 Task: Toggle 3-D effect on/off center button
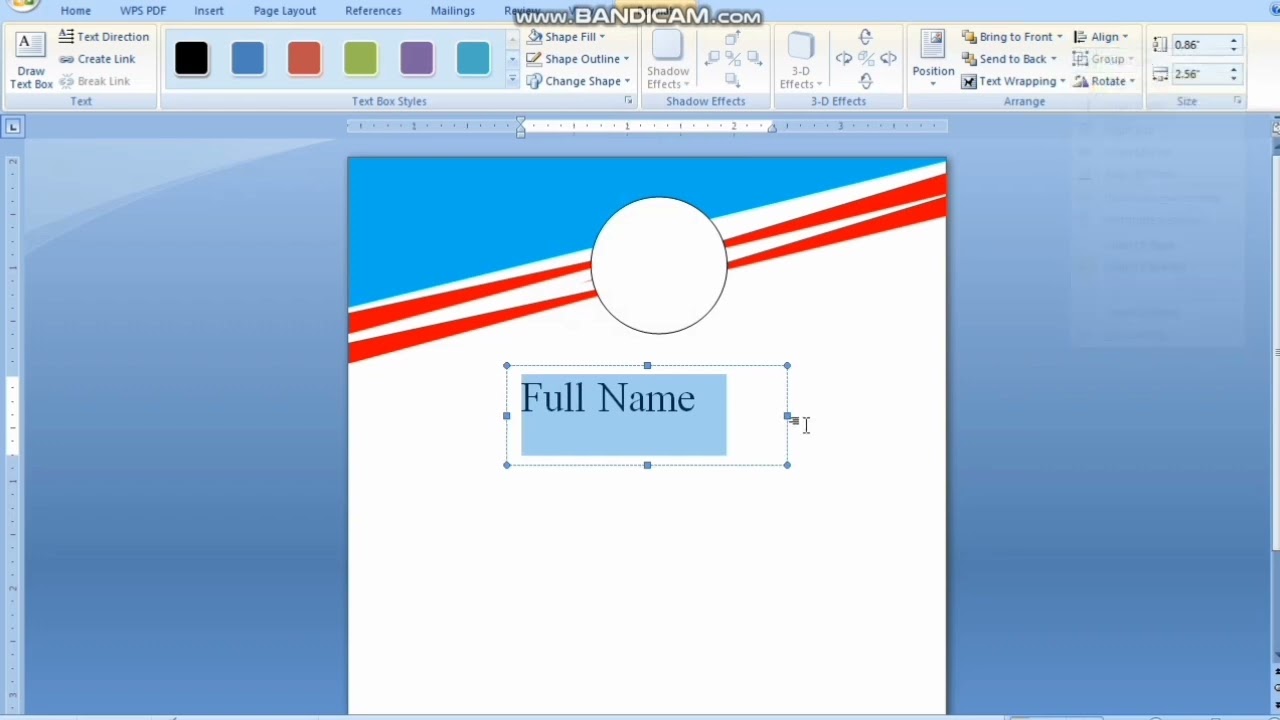pyautogui.click(x=866, y=59)
